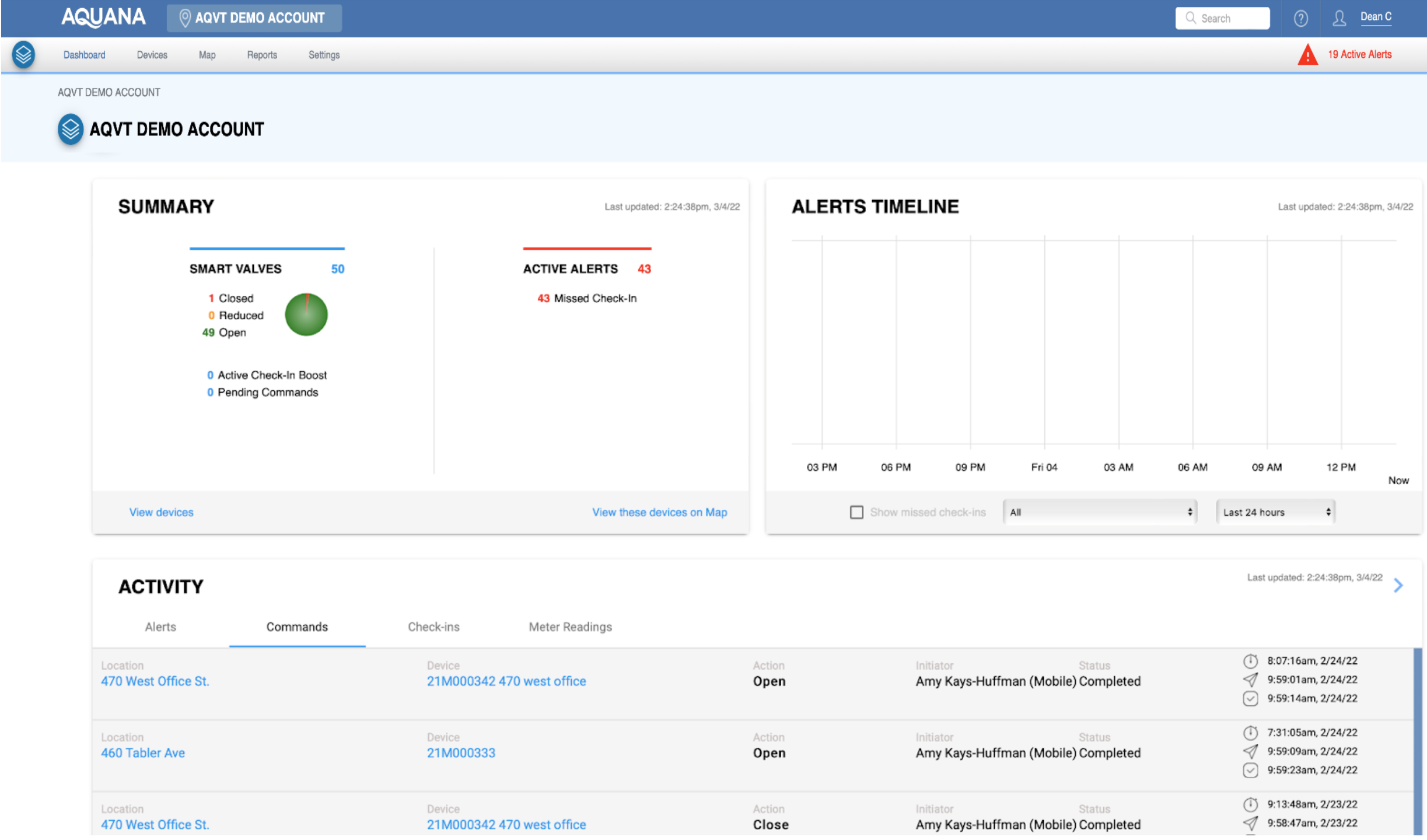Click the layers icon beside Dashboard
The image size is (1427, 840).
(23, 55)
